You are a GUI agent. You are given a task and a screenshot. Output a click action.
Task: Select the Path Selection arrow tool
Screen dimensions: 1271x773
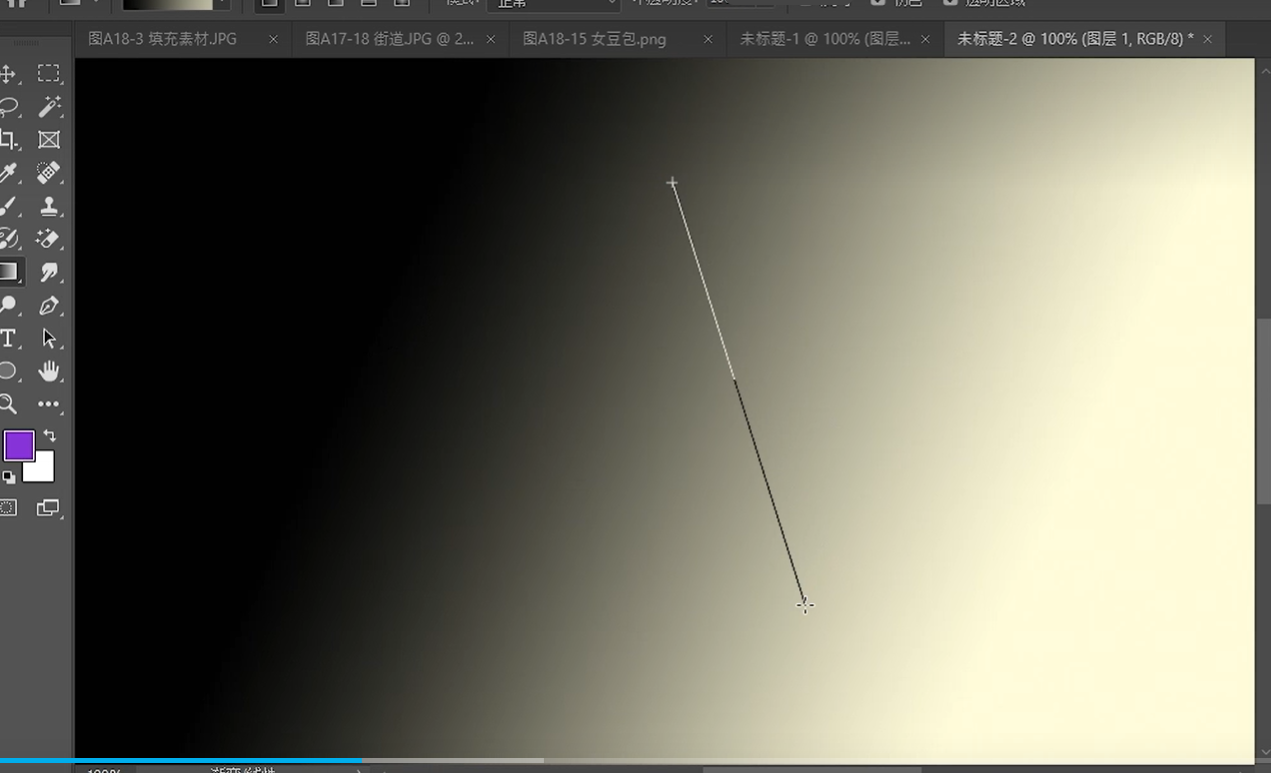tap(48, 338)
